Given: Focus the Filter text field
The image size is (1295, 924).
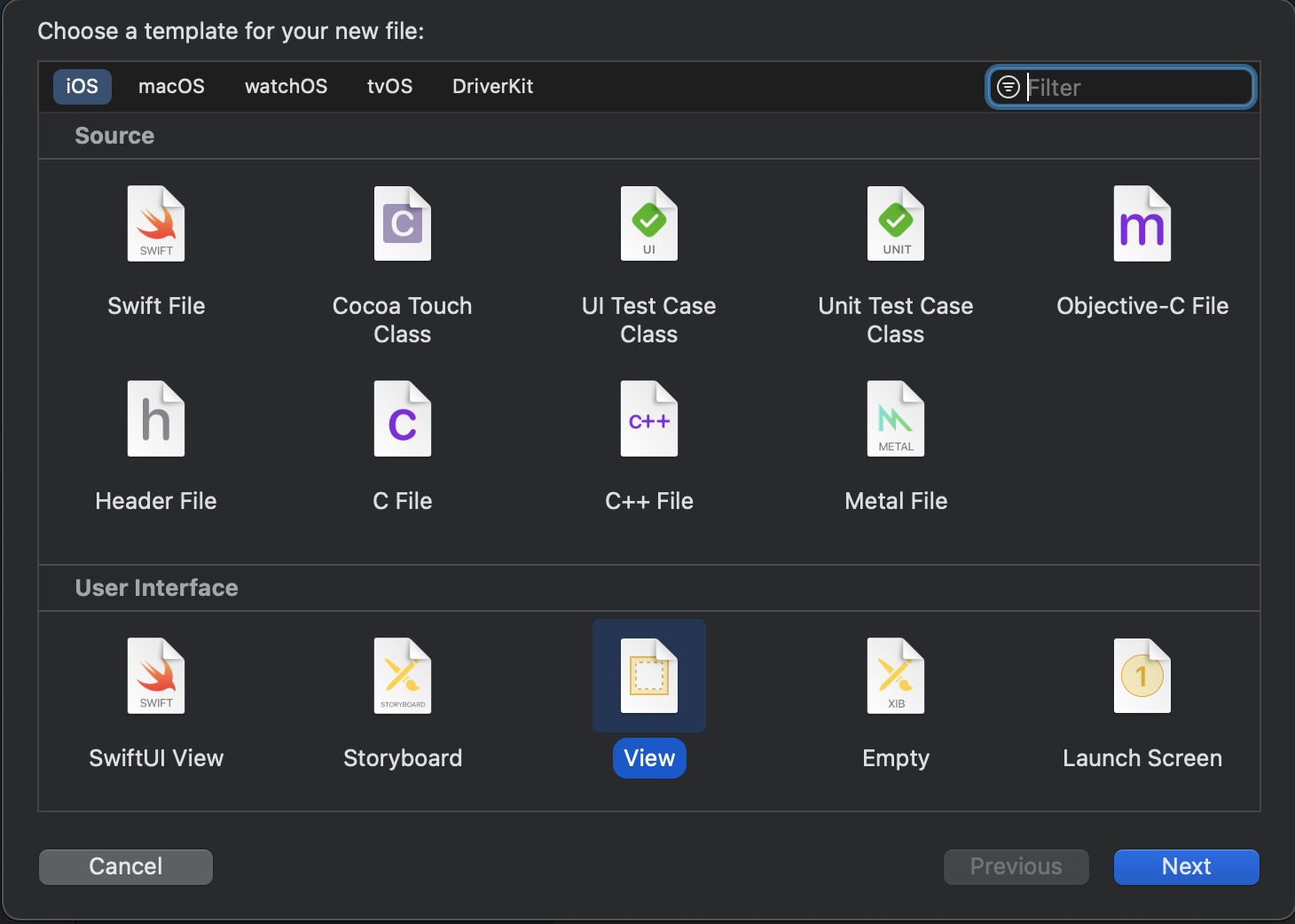Looking at the screenshot, I should click(x=1121, y=87).
